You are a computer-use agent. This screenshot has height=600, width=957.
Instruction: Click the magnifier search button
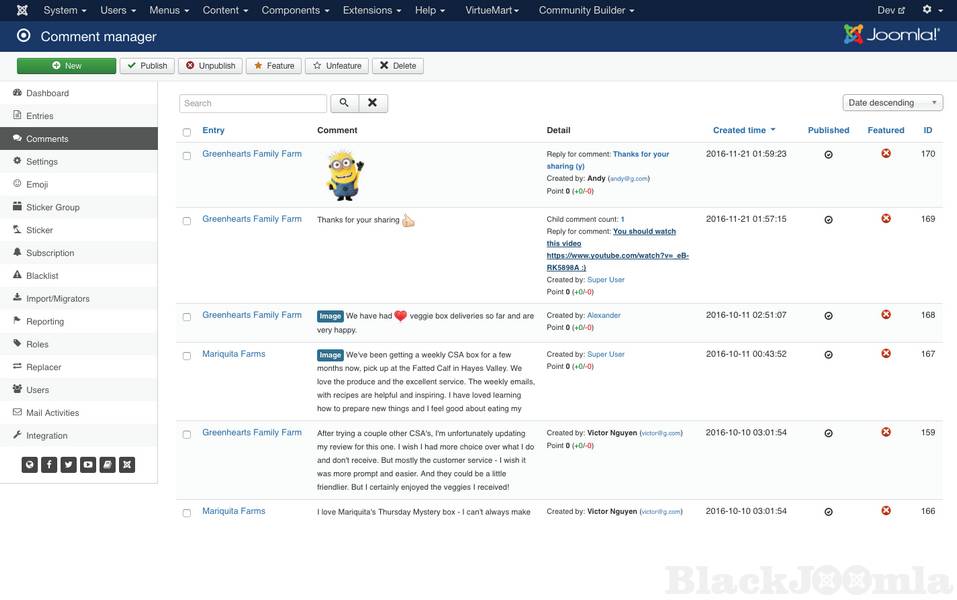tap(343, 103)
